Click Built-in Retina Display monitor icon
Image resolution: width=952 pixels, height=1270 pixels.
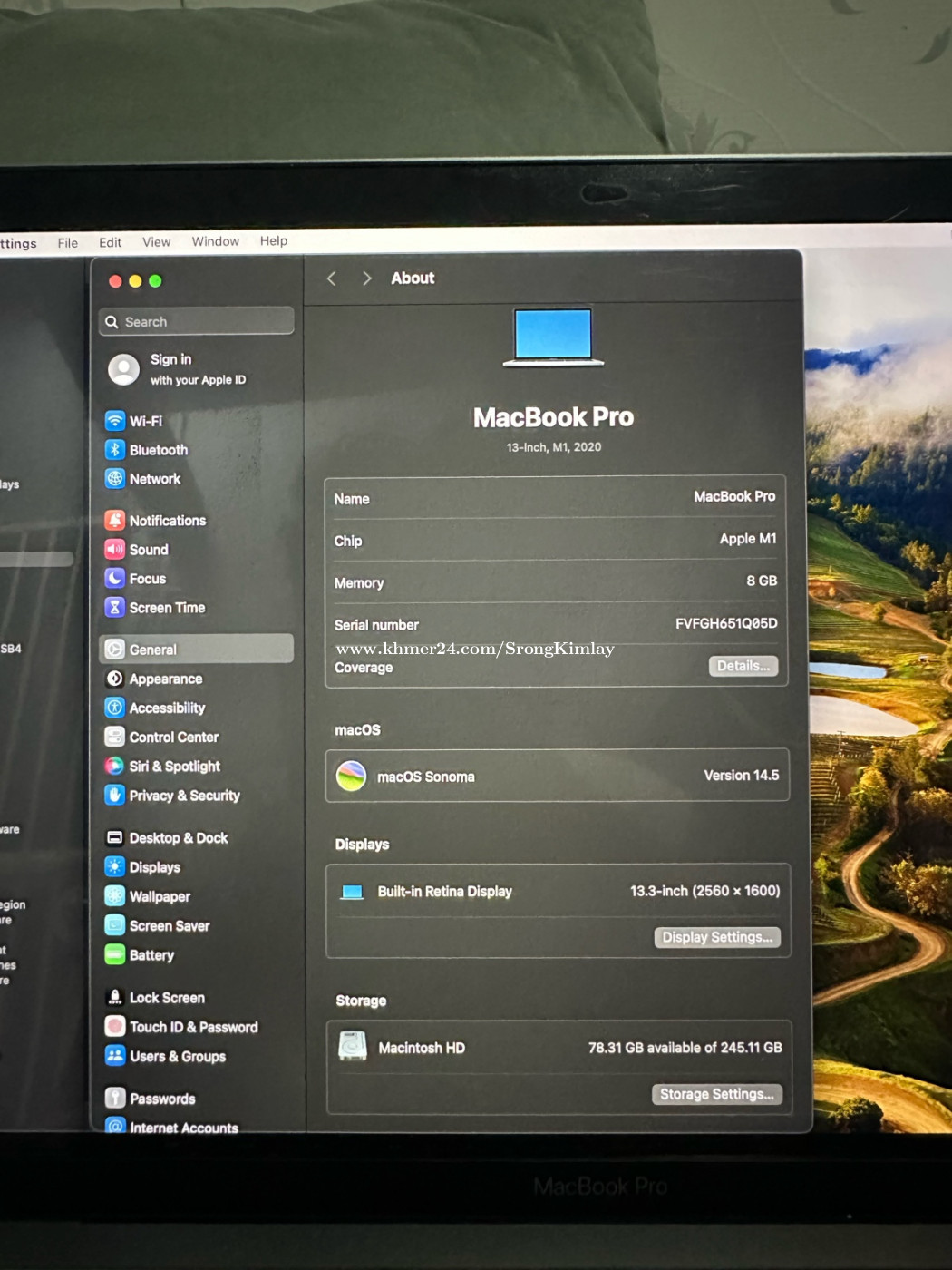click(352, 892)
